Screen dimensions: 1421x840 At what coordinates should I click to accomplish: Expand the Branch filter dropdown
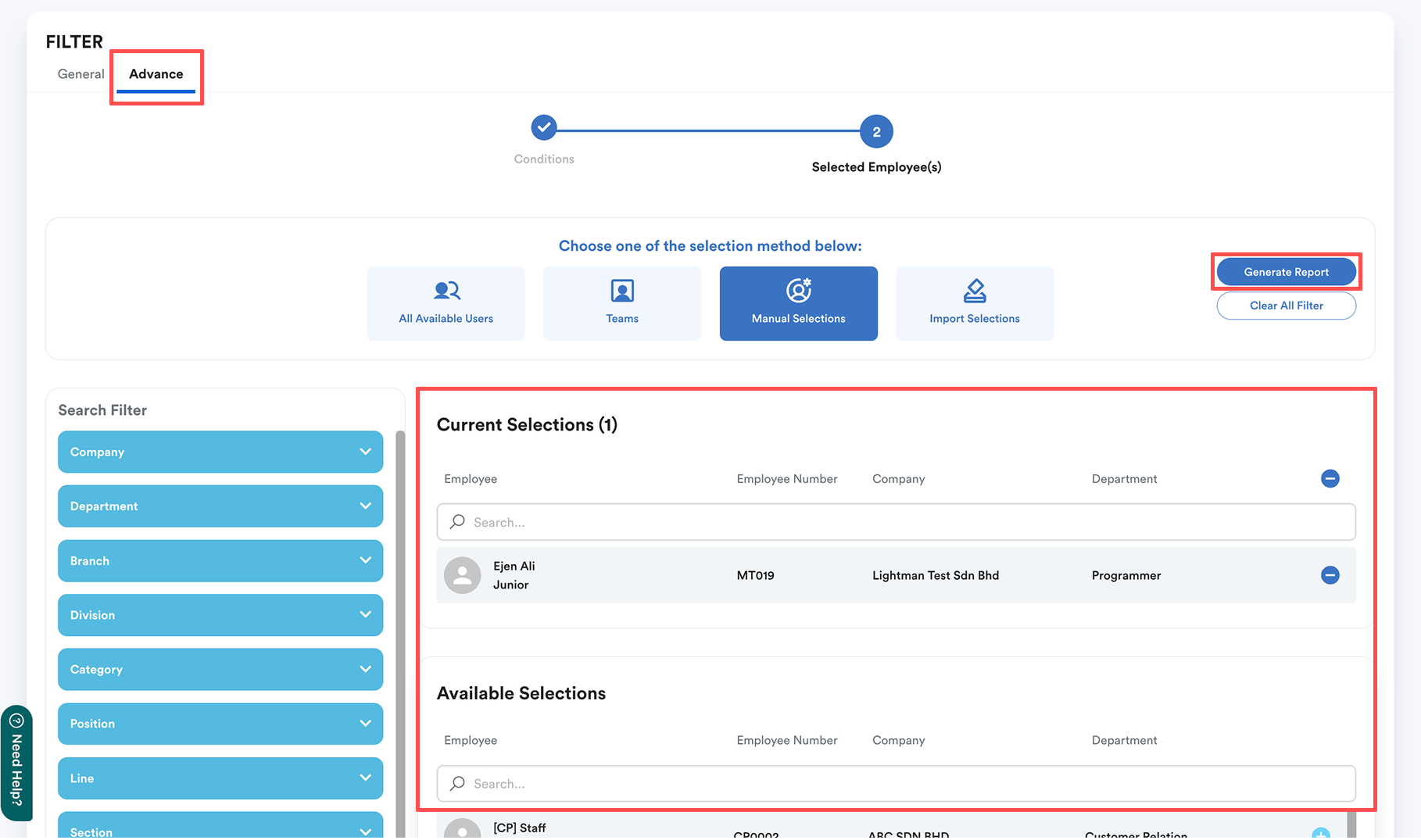[x=220, y=561]
